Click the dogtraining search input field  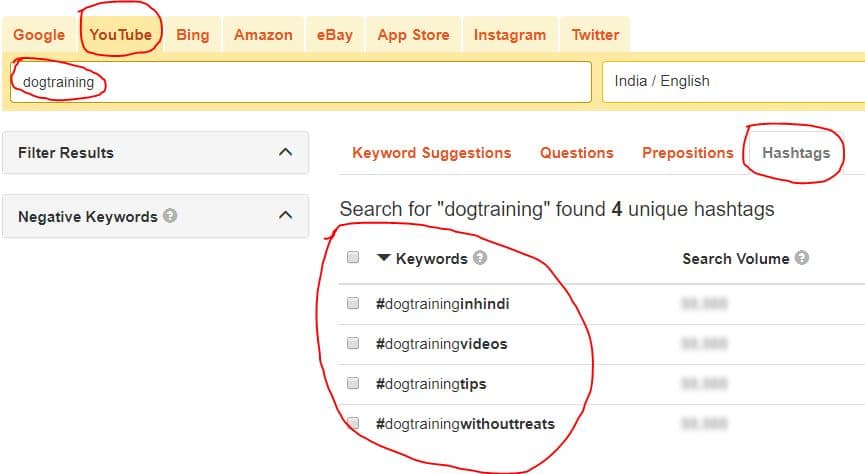[301, 82]
